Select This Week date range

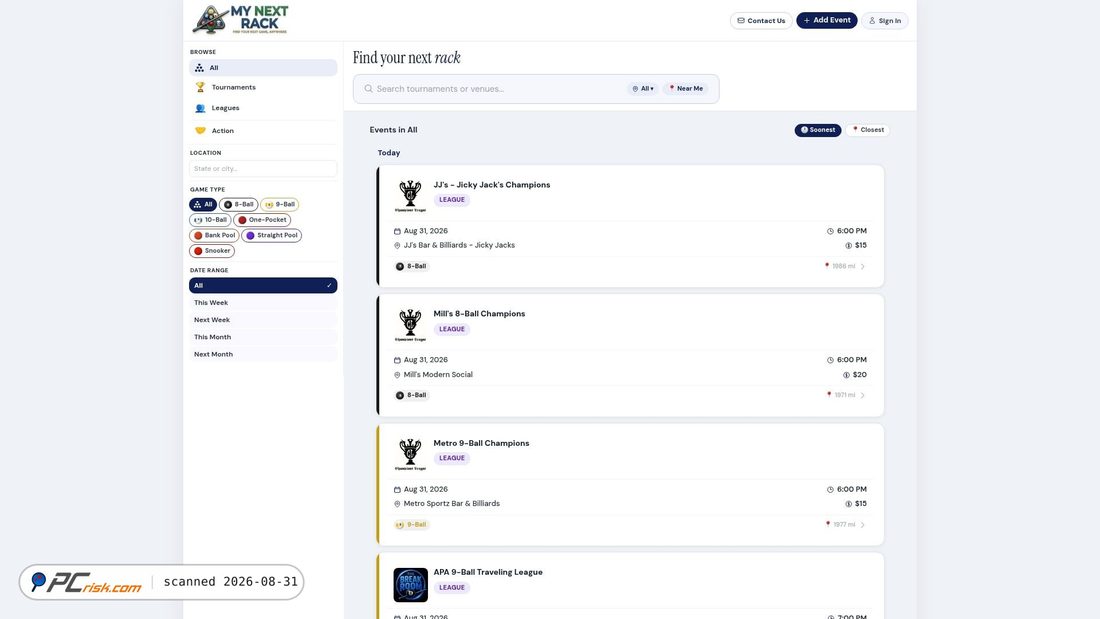(x=263, y=302)
